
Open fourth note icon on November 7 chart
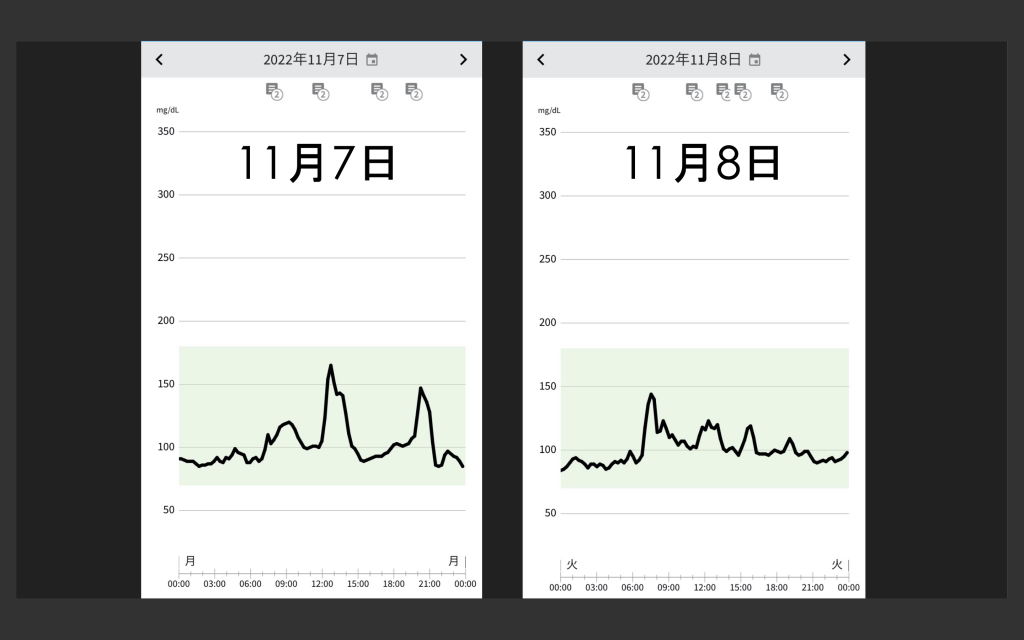tap(414, 91)
